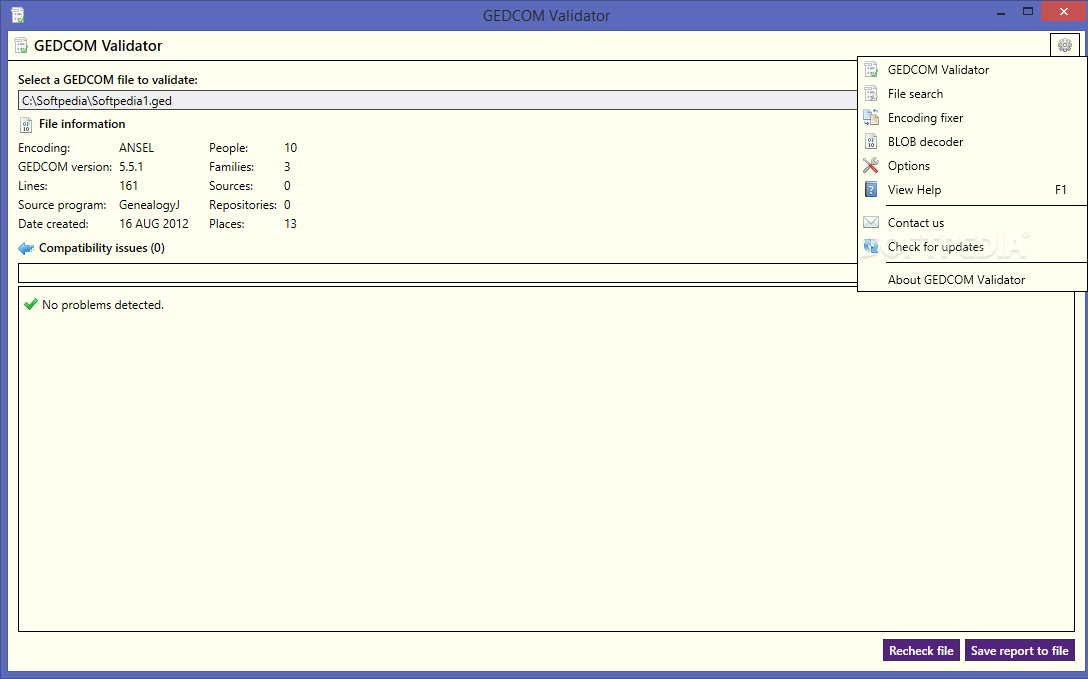The width and height of the screenshot is (1088, 679).
Task: Click the GEDCOM file path field
Action: 438,101
